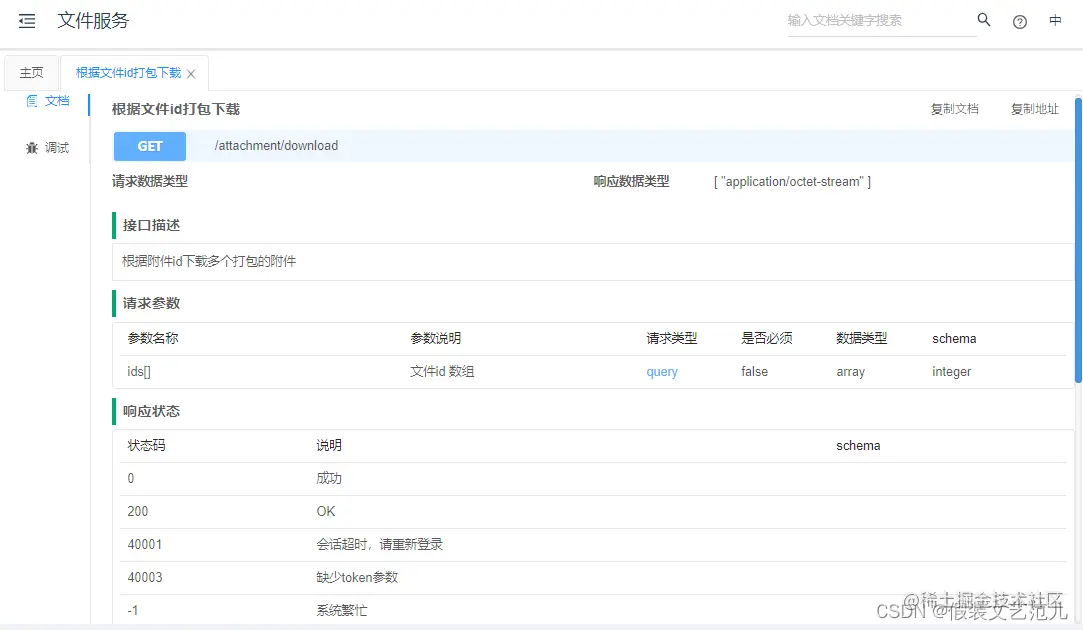This screenshot has height=630, width=1083.
Task: Click the 调试 bug icon
Action: pyautogui.click(x=32, y=148)
